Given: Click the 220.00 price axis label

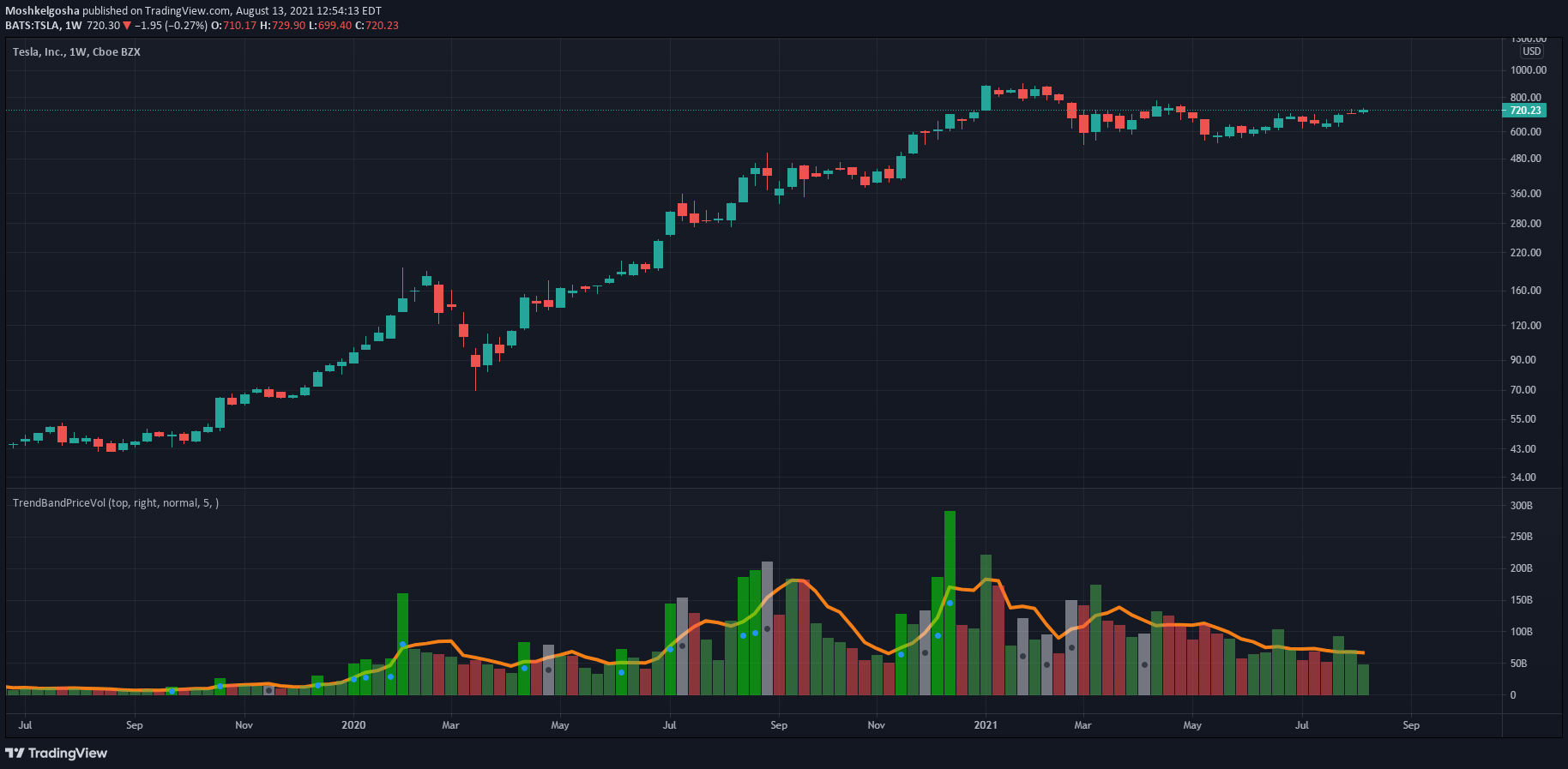Looking at the screenshot, I should click(x=1526, y=253).
